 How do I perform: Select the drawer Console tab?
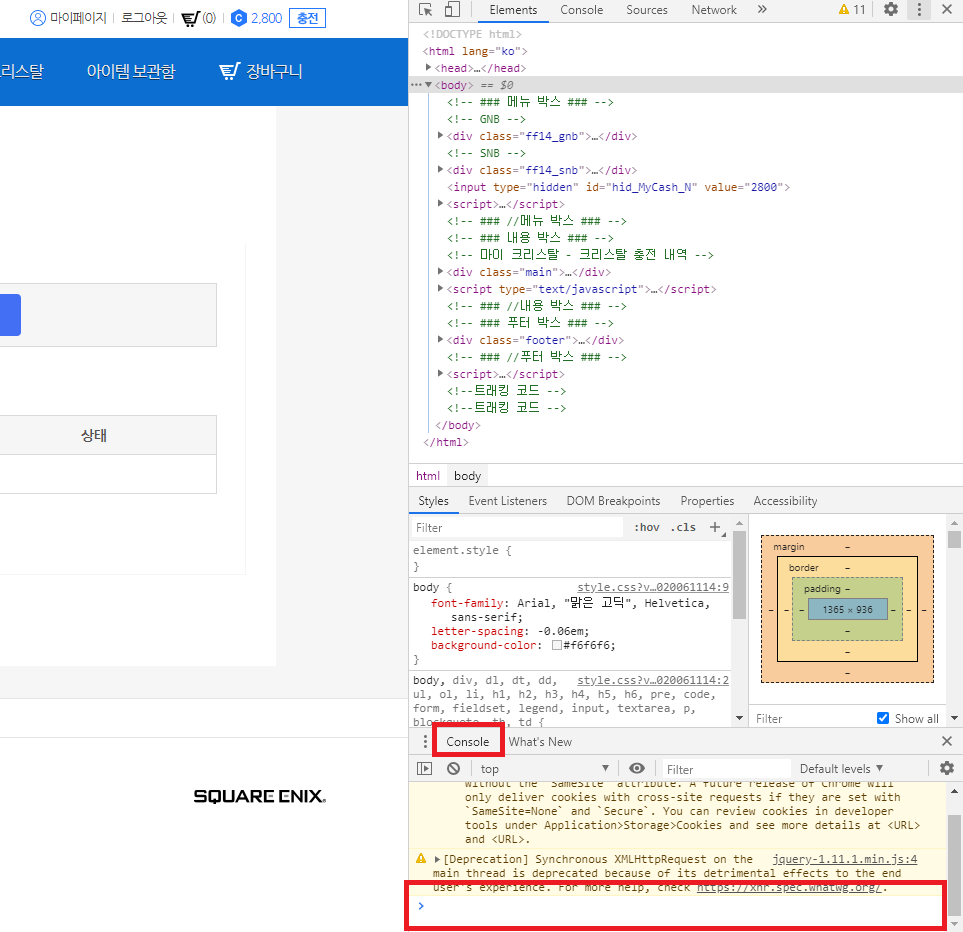tap(468, 742)
